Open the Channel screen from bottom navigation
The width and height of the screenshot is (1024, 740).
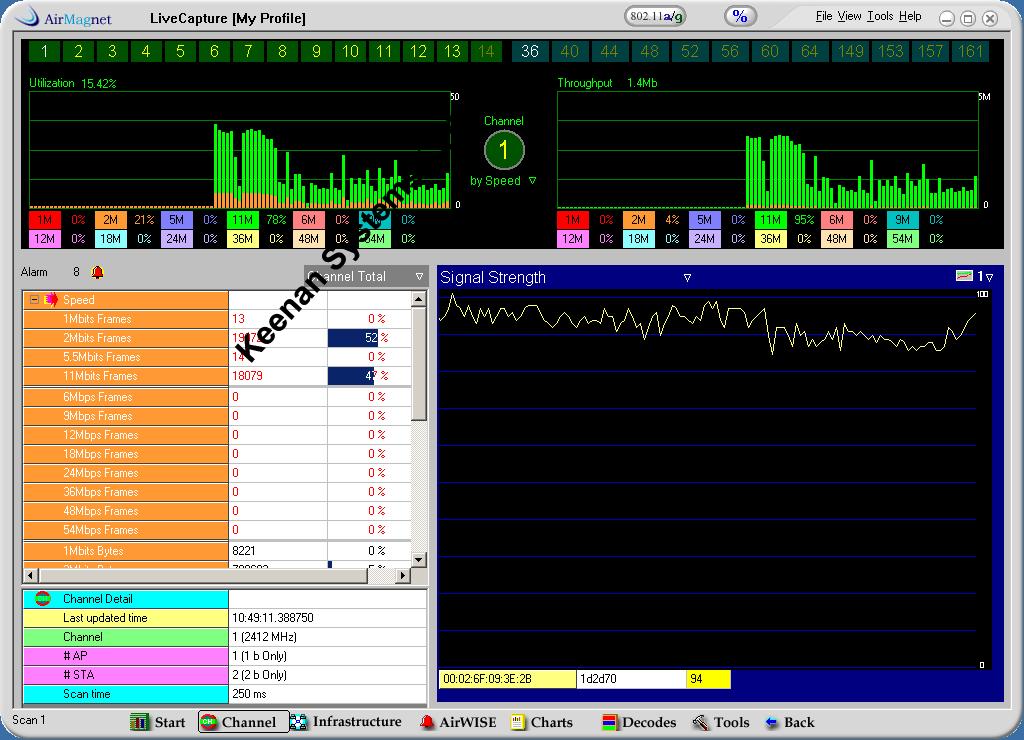[243, 722]
